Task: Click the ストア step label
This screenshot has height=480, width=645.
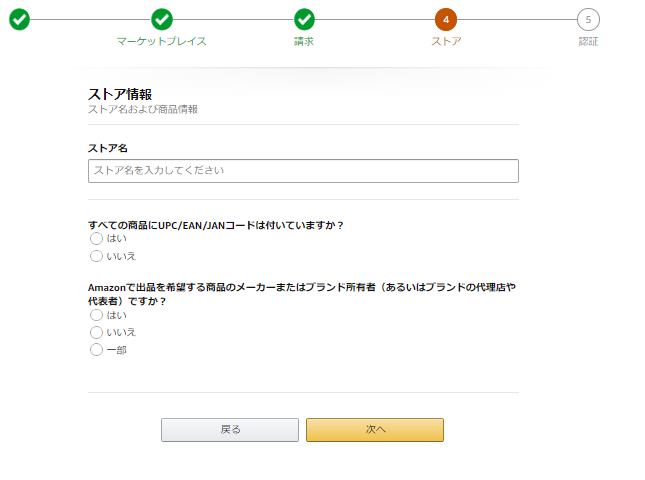Action: click(446, 42)
